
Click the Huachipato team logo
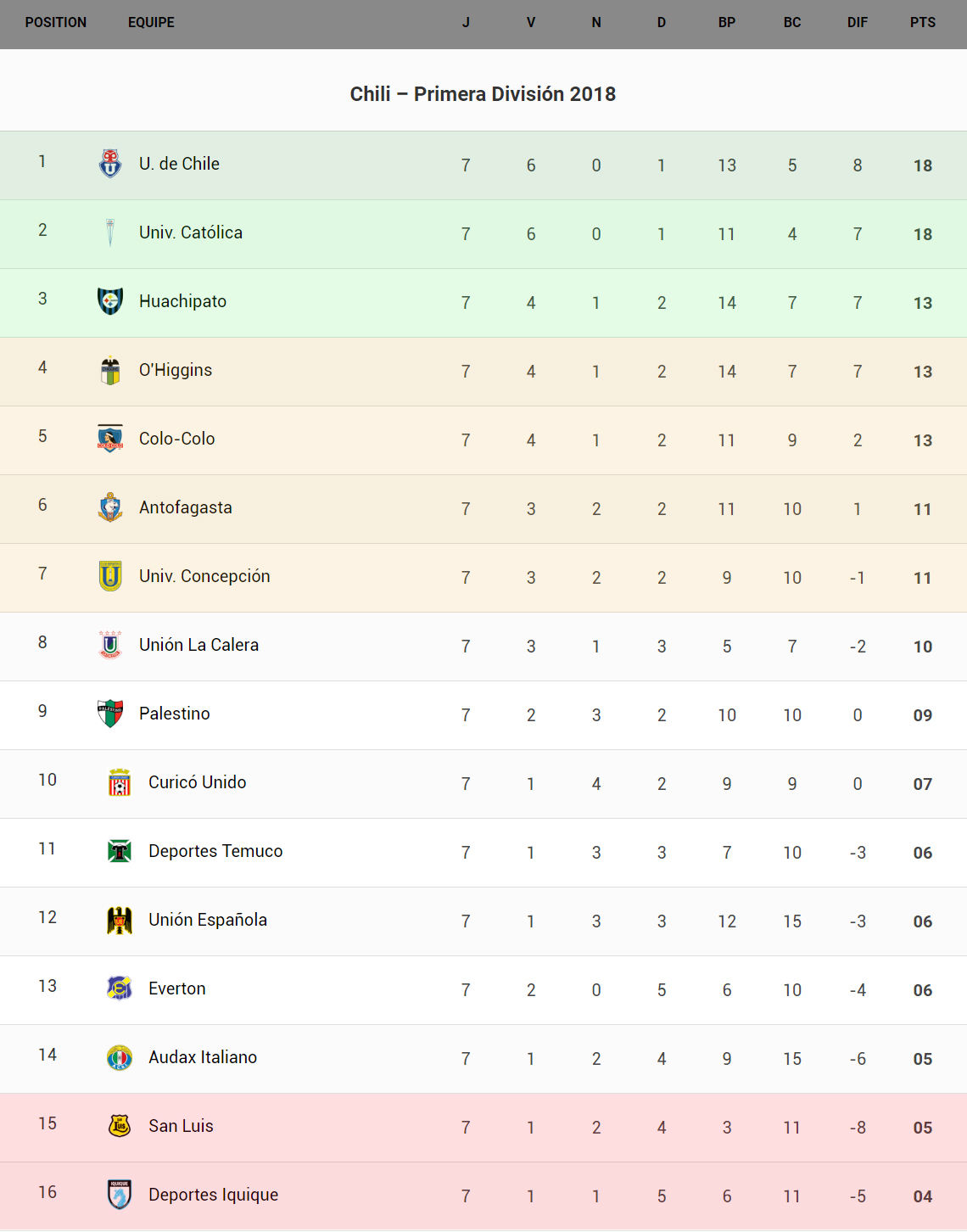(110, 301)
